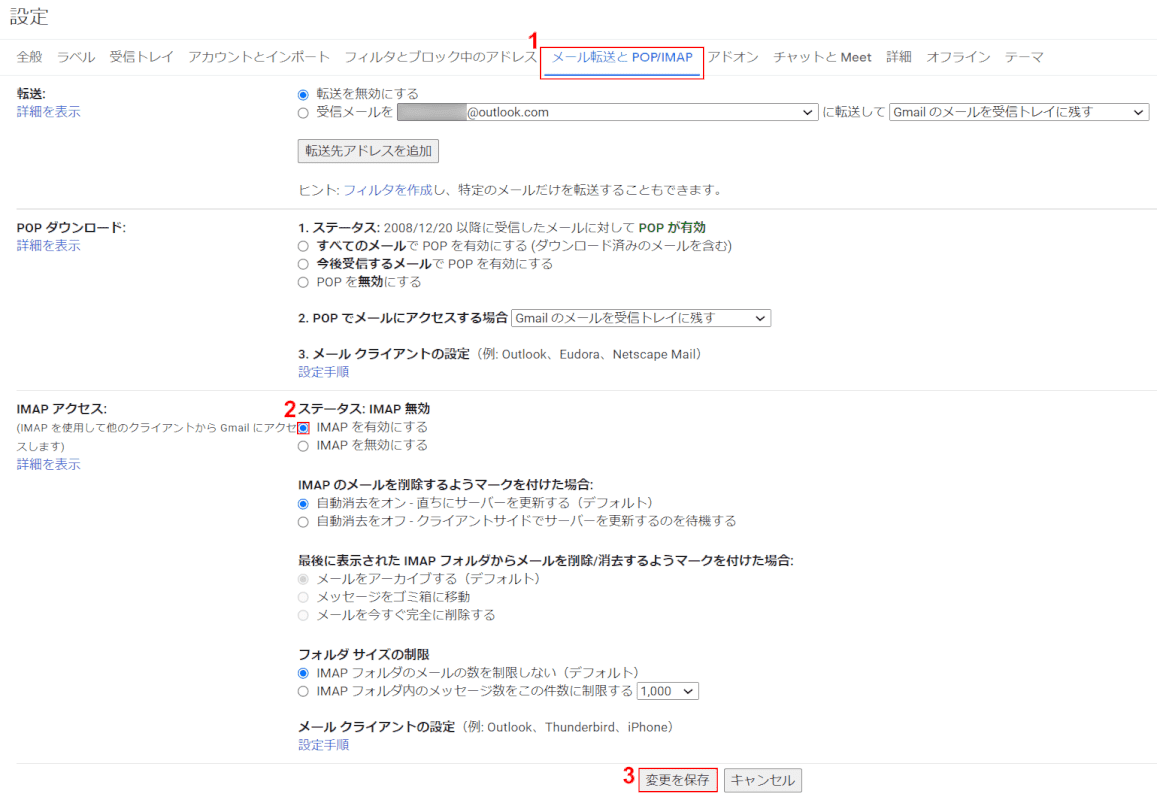Enable POP for 今後受信するメール
Screen dimensions: 1157x800
(x=303, y=264)
